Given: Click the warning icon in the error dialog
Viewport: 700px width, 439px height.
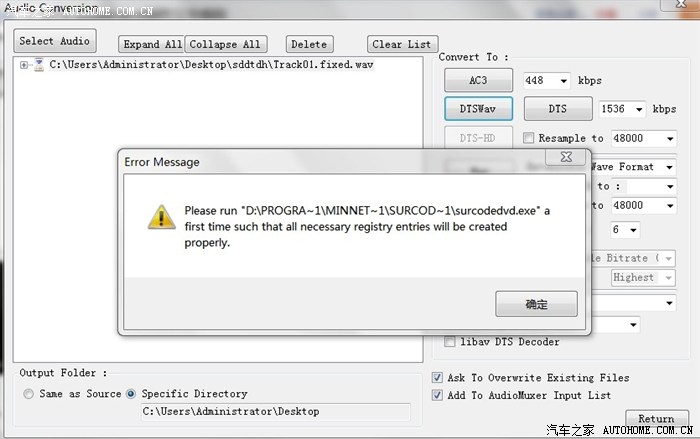Looking at the screenshot, I should (x=161, y=217).
